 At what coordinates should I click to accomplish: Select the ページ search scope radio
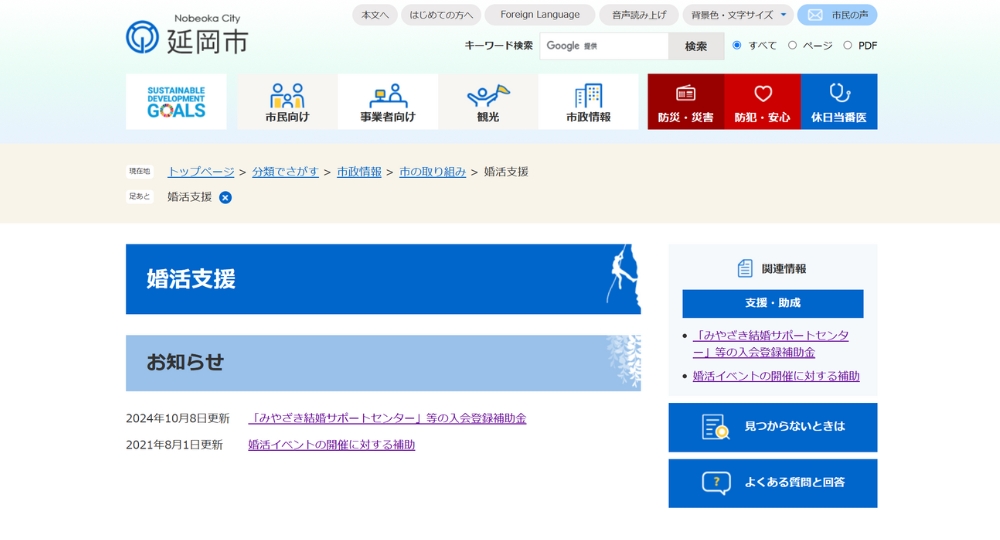point(792,45)
